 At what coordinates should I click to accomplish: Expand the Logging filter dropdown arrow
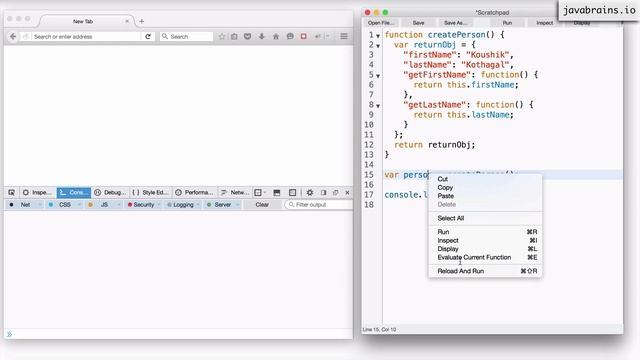point(198,204)
